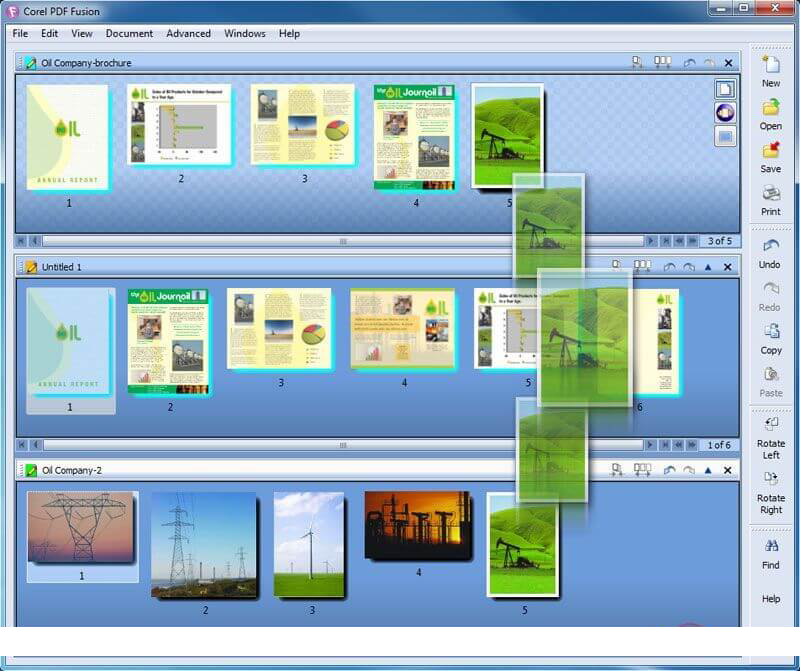Click the Help button in right toolbar

pos(770,598)
